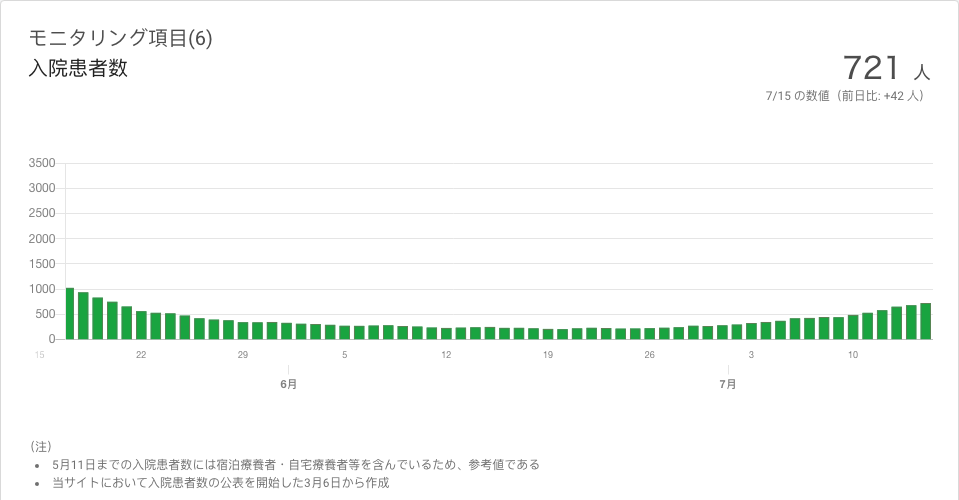Click the (注) notes heading
This screenshot has height=500, width=959.
[x=41, y=447]
